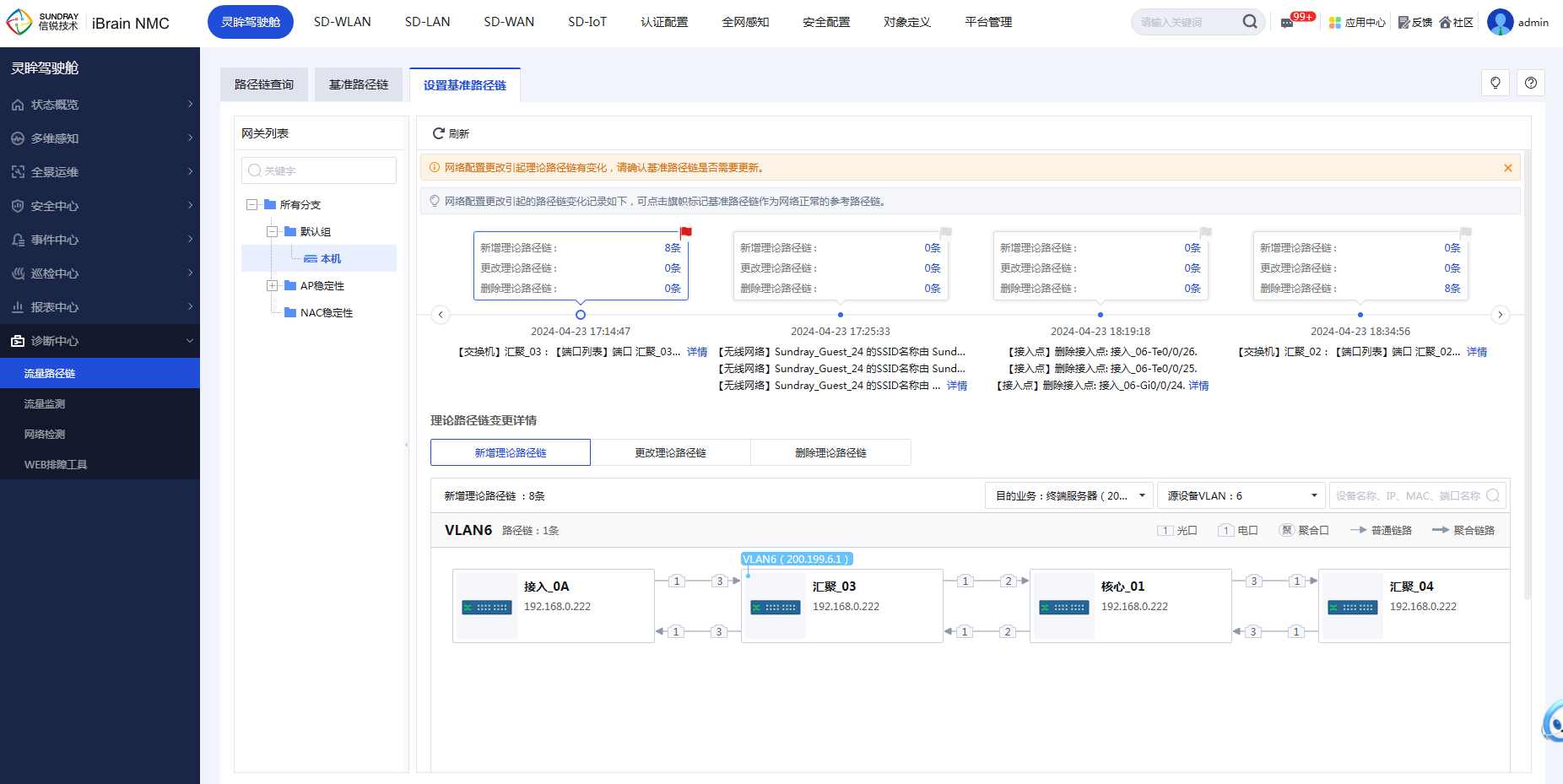The height and width of the screenshot is (784, 1563).
Task: Click the help question mark icon
Action: (x=1531, y=83)
